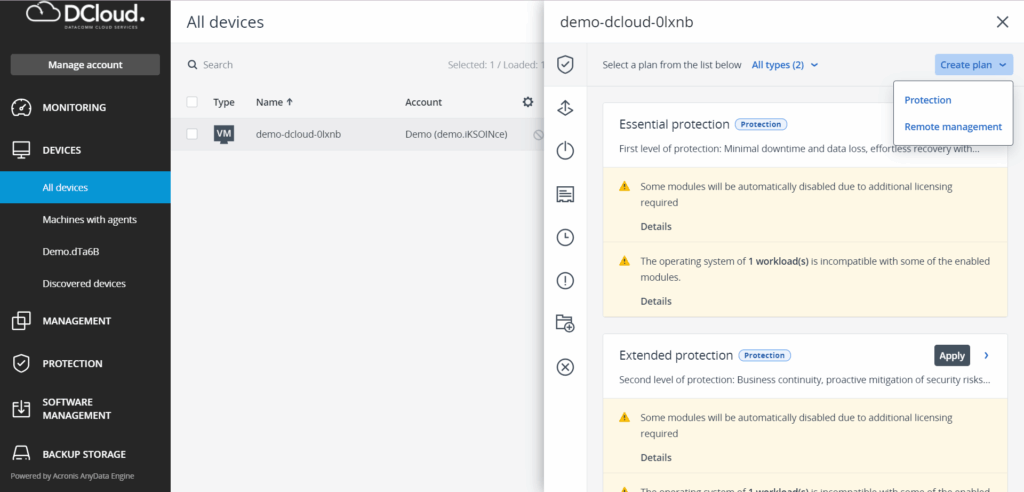Apply the Extended protection plan

tap(952, 355)
